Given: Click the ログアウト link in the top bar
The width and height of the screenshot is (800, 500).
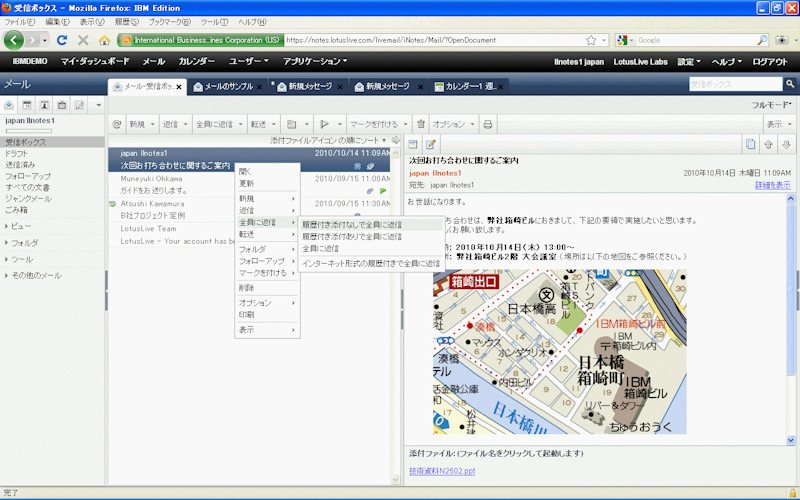Looking at the screenshot, I should coord(770,62).
